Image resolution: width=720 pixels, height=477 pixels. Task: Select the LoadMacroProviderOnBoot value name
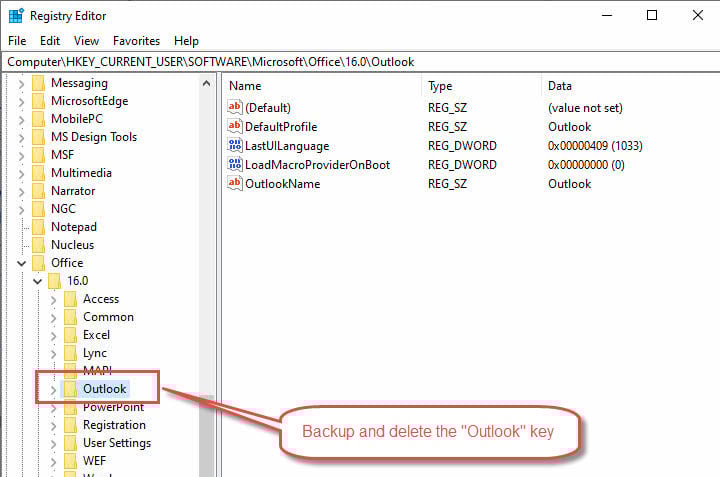(x=317, y=165)
